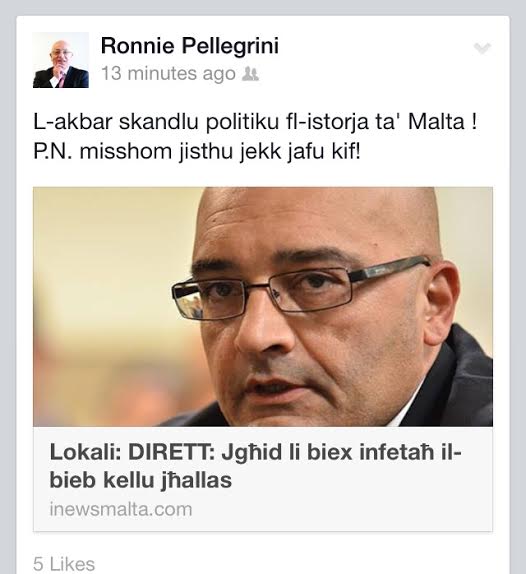Visit Ronnie Pellegrini's profile via name
This screenshot has height=574, width=526.
[190, 45]
